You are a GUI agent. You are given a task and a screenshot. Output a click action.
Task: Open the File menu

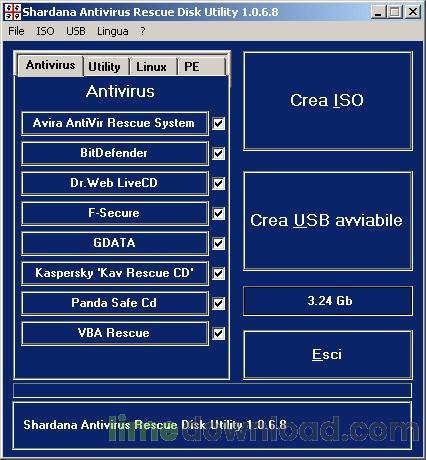(16, 31)
